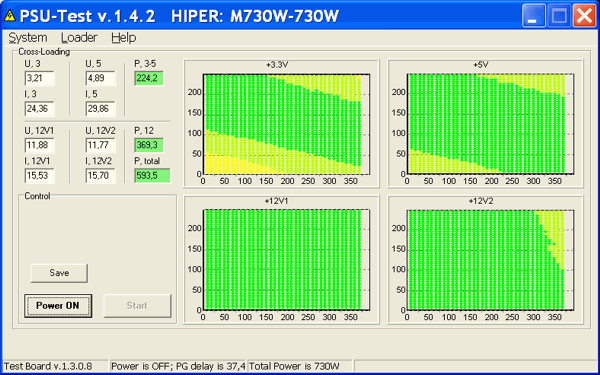Click the Control group label
This screenshot has width=600, height=375.
pos(37,196)
